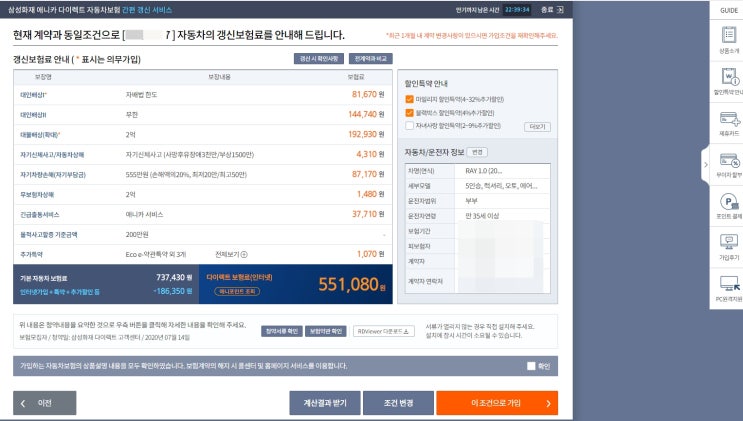The height and width of the screenshot is (421, 743).
Task: Click the 1,070 원 premium for 추가특약
Action: coord(370,254)
